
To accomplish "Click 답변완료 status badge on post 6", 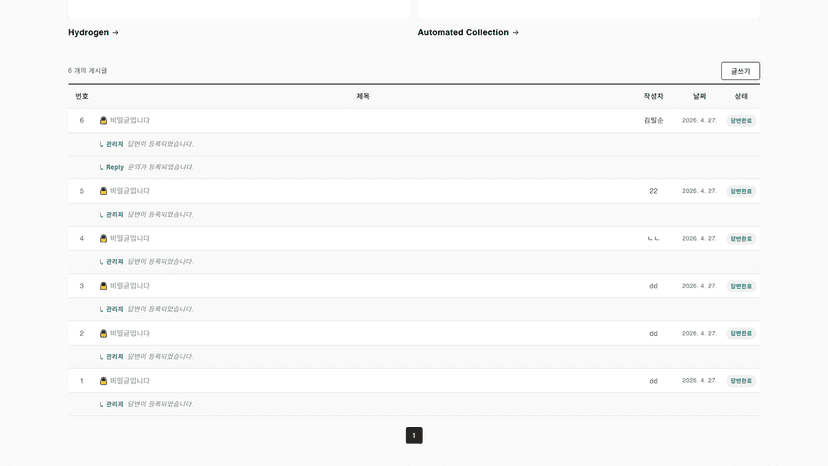I will coord(741,120).
